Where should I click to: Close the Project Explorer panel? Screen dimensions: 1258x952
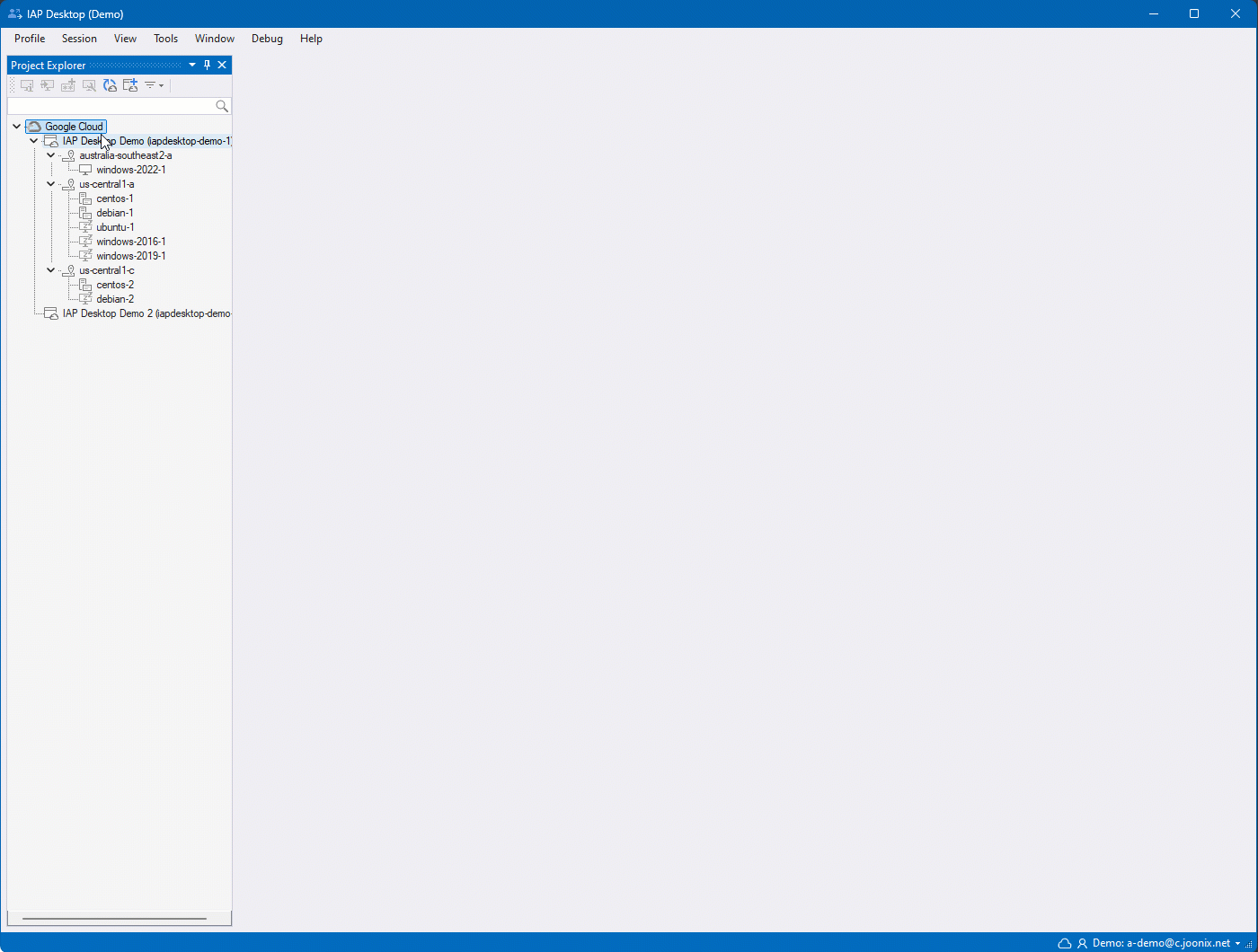pyautogui.click(x=222, y=65)
